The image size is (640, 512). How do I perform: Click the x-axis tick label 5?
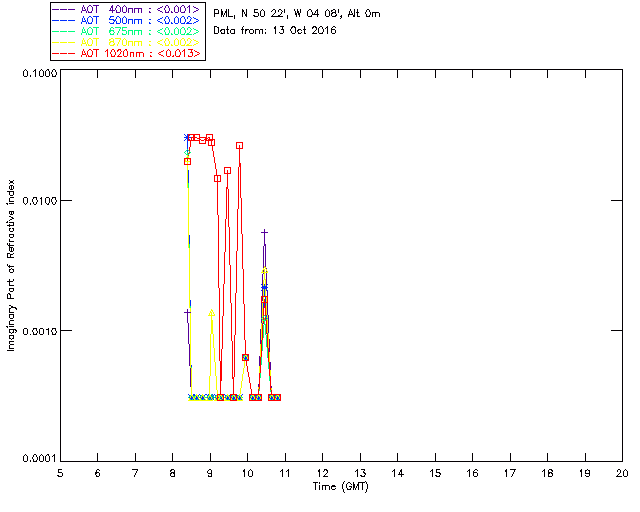pos(60,473)
